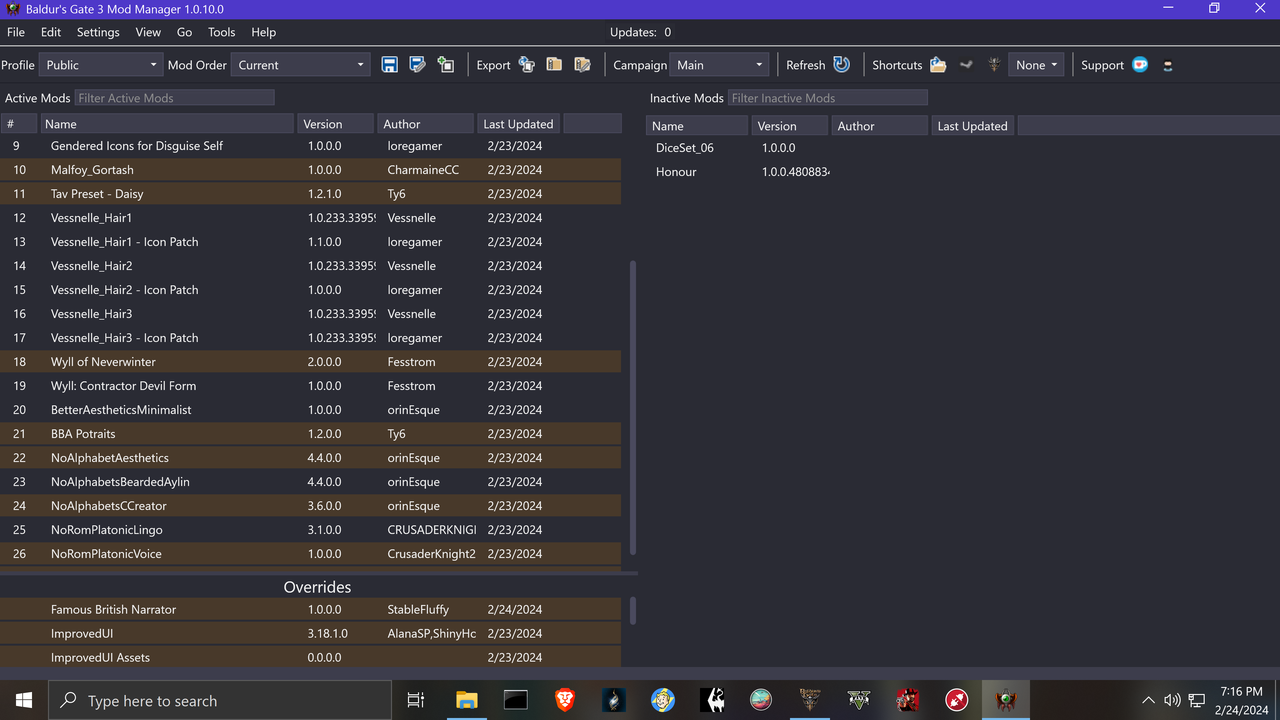Image resolution: width=1280 pixels, height=720 pixels.
Task: Click the Save Load Order floppy icon
Action: 390,65
